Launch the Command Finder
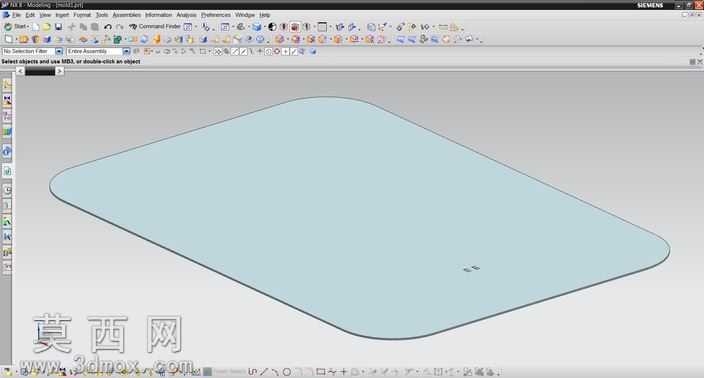 (155, 27)
